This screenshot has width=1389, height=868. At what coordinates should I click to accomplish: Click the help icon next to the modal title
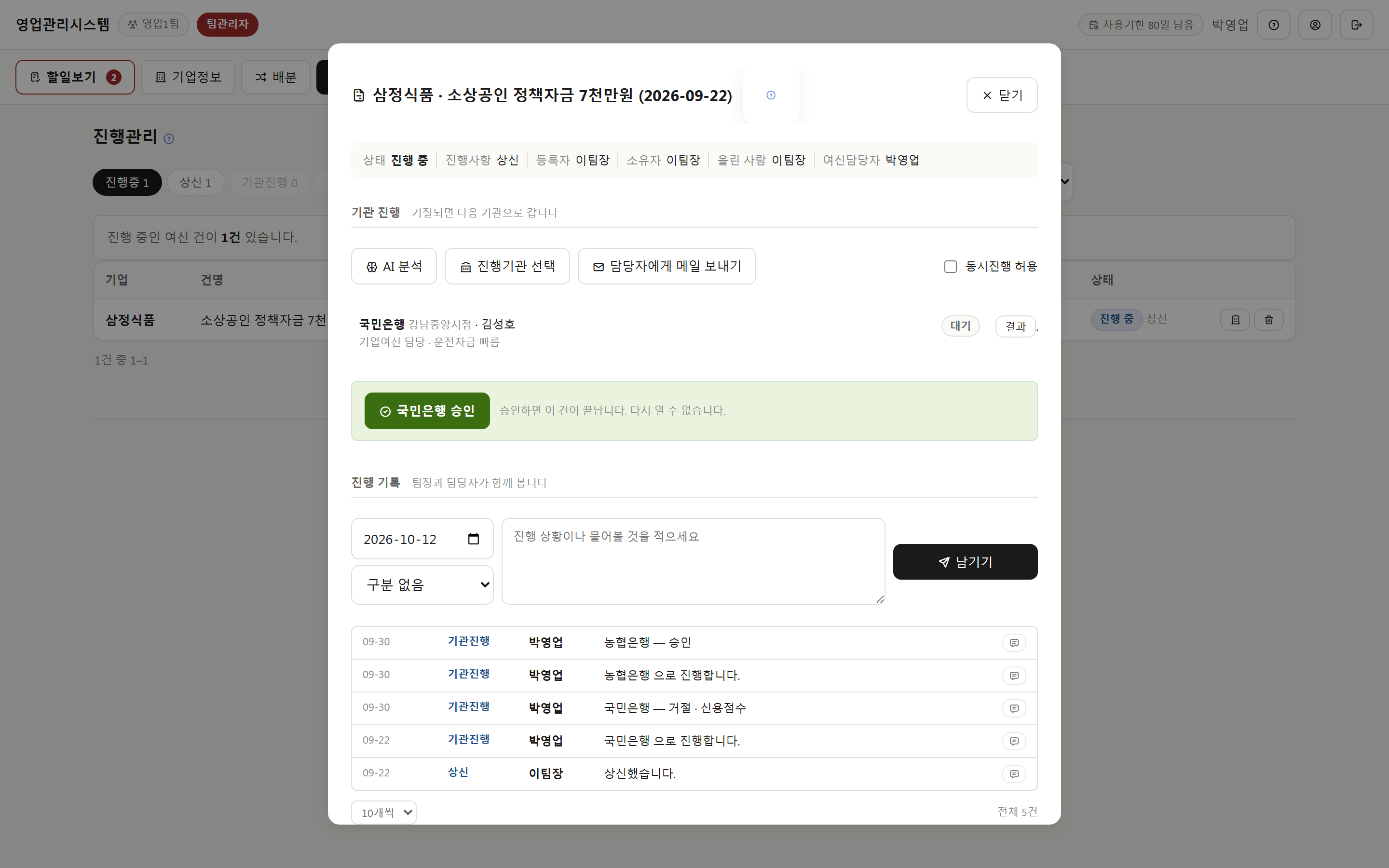pos(771,95)
